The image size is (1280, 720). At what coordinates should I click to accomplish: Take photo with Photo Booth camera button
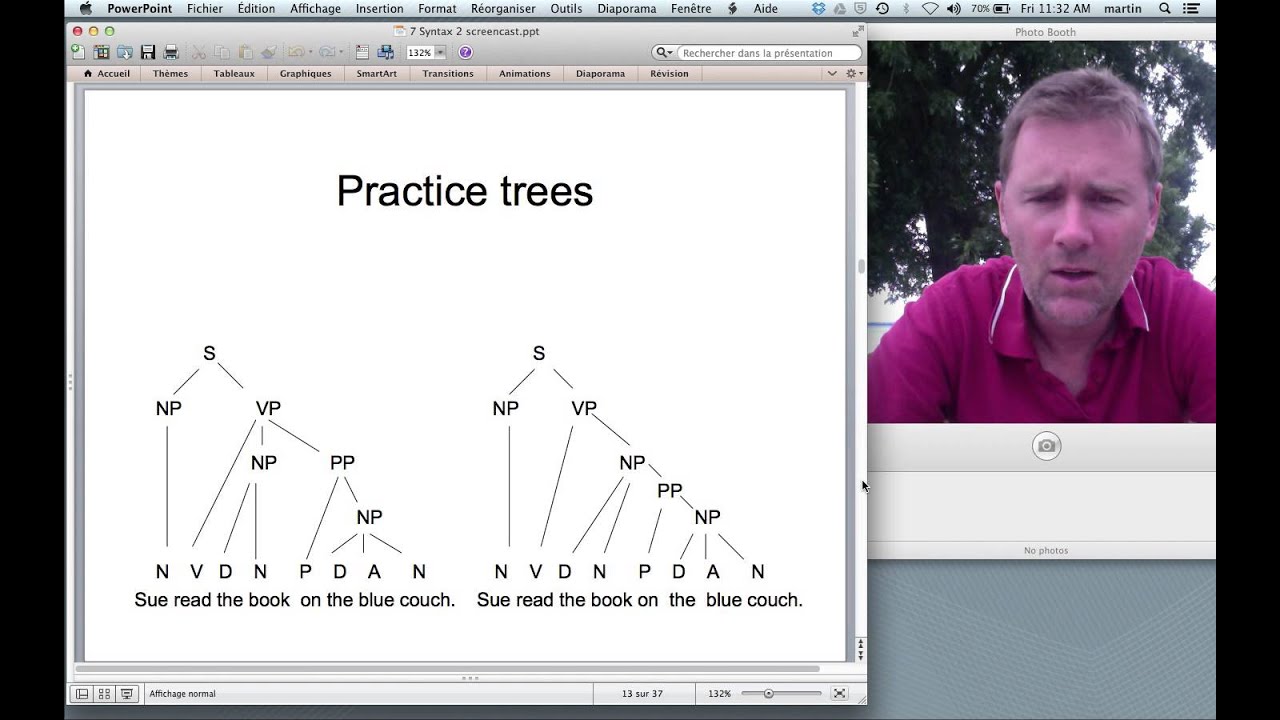pyautogui.click(x=1046, y=446)
